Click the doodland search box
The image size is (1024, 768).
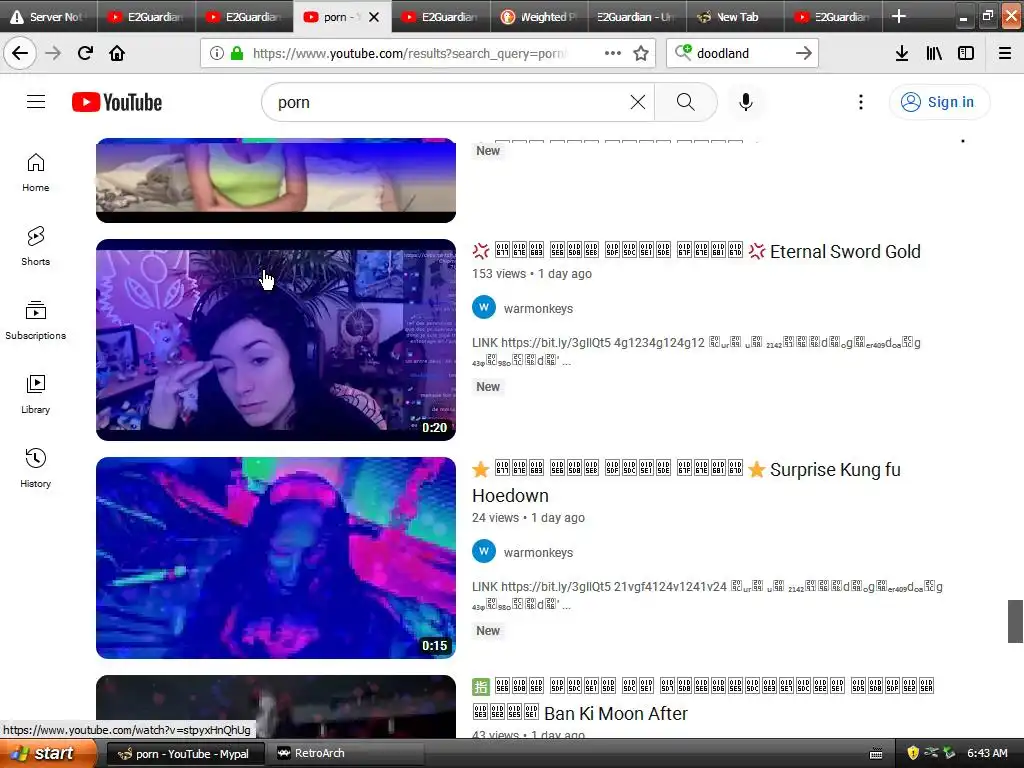pos(741,53)
